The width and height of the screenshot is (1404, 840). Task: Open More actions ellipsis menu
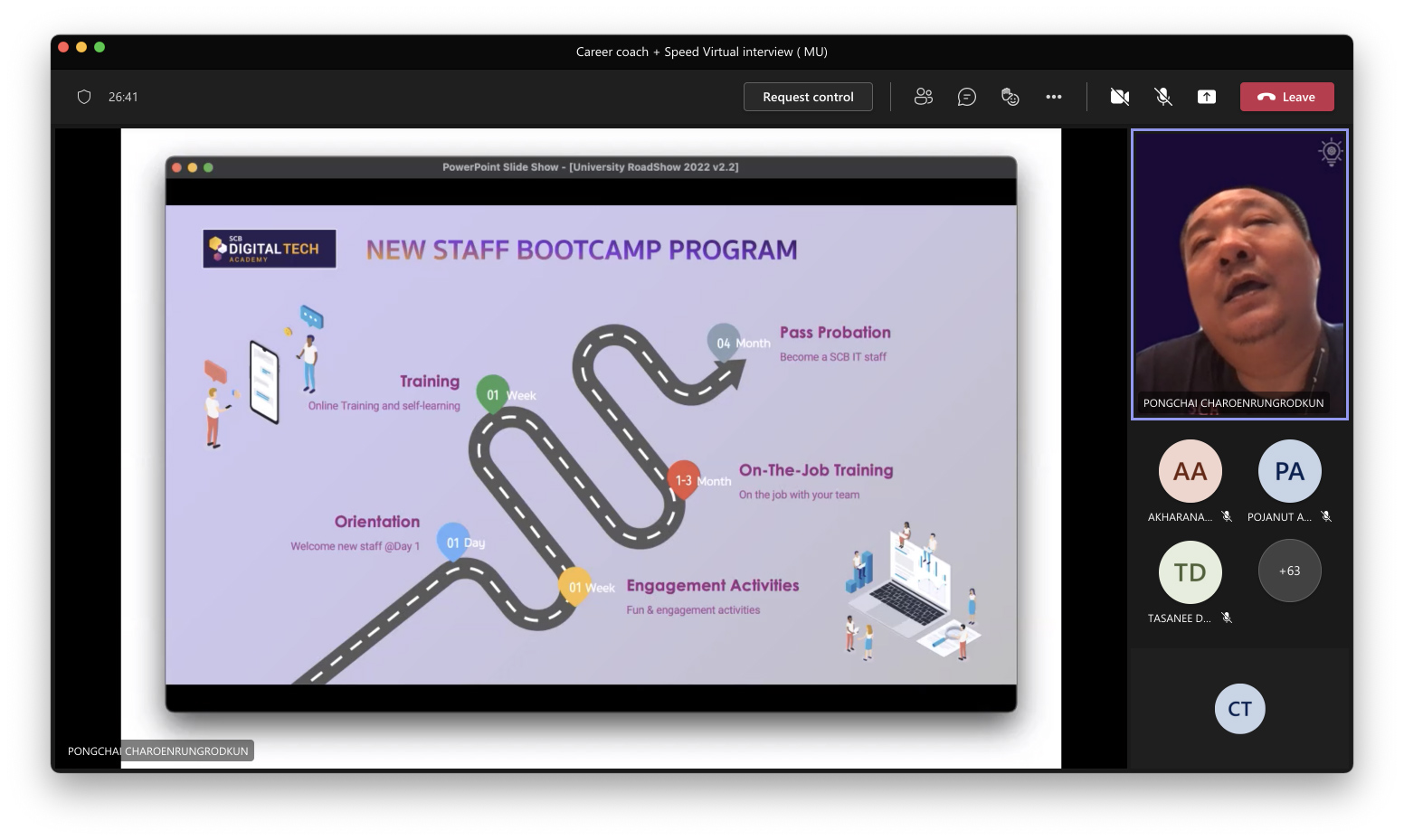1054,97
